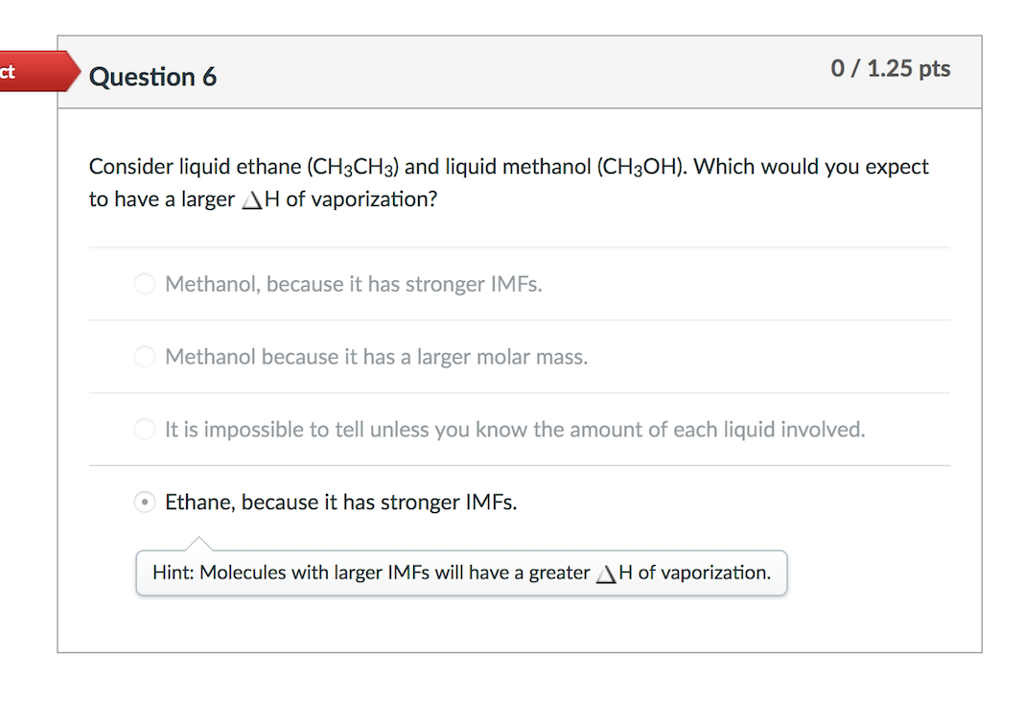This screenshot has width=1024, height=704.
Task: Click the divider line above the answer choices
Action: click(519, 247)
